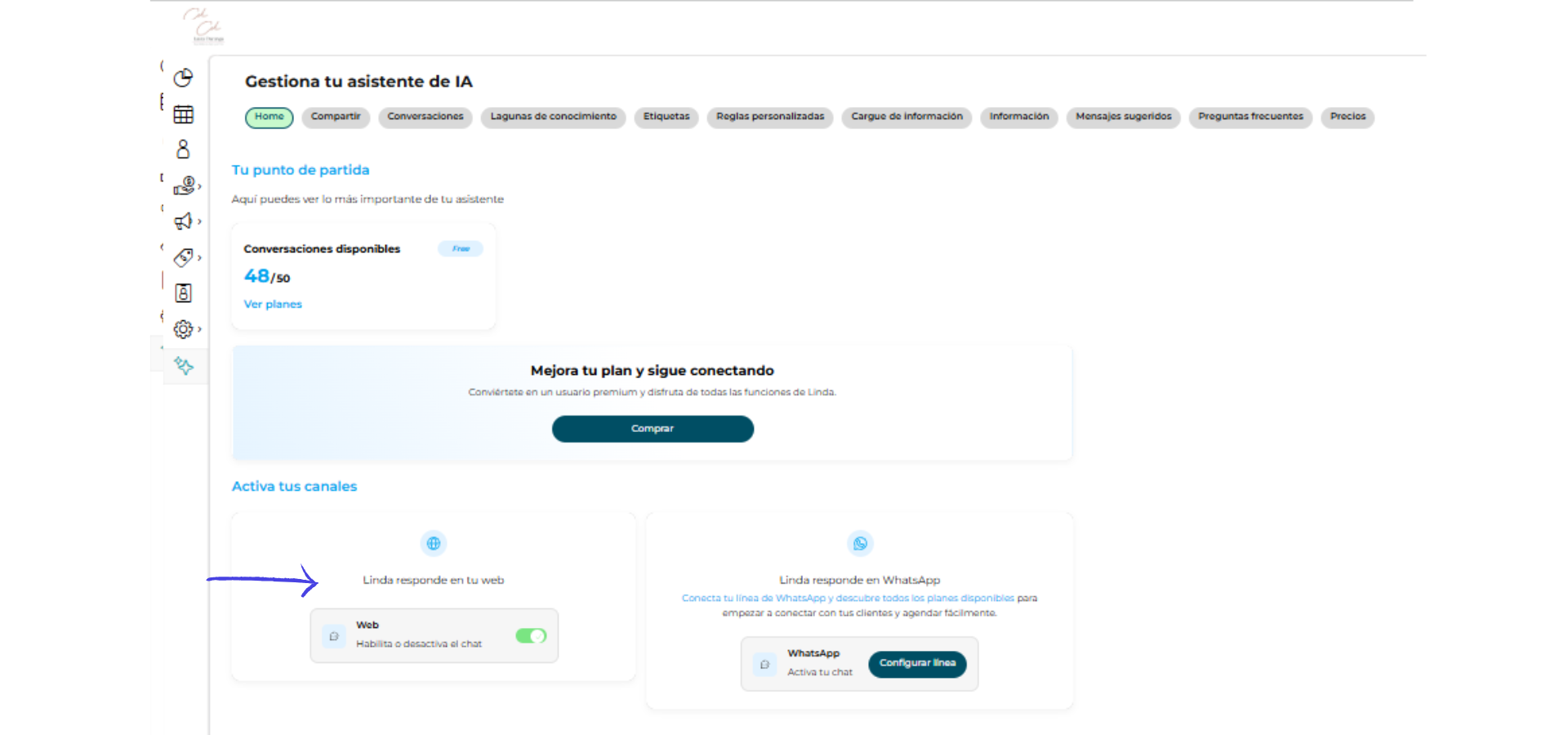The height and width of the screenshot is (735, 1568).
Task: Select the price tag icon in sidebar
Action: pyautogui.click(x=183, y=257)
